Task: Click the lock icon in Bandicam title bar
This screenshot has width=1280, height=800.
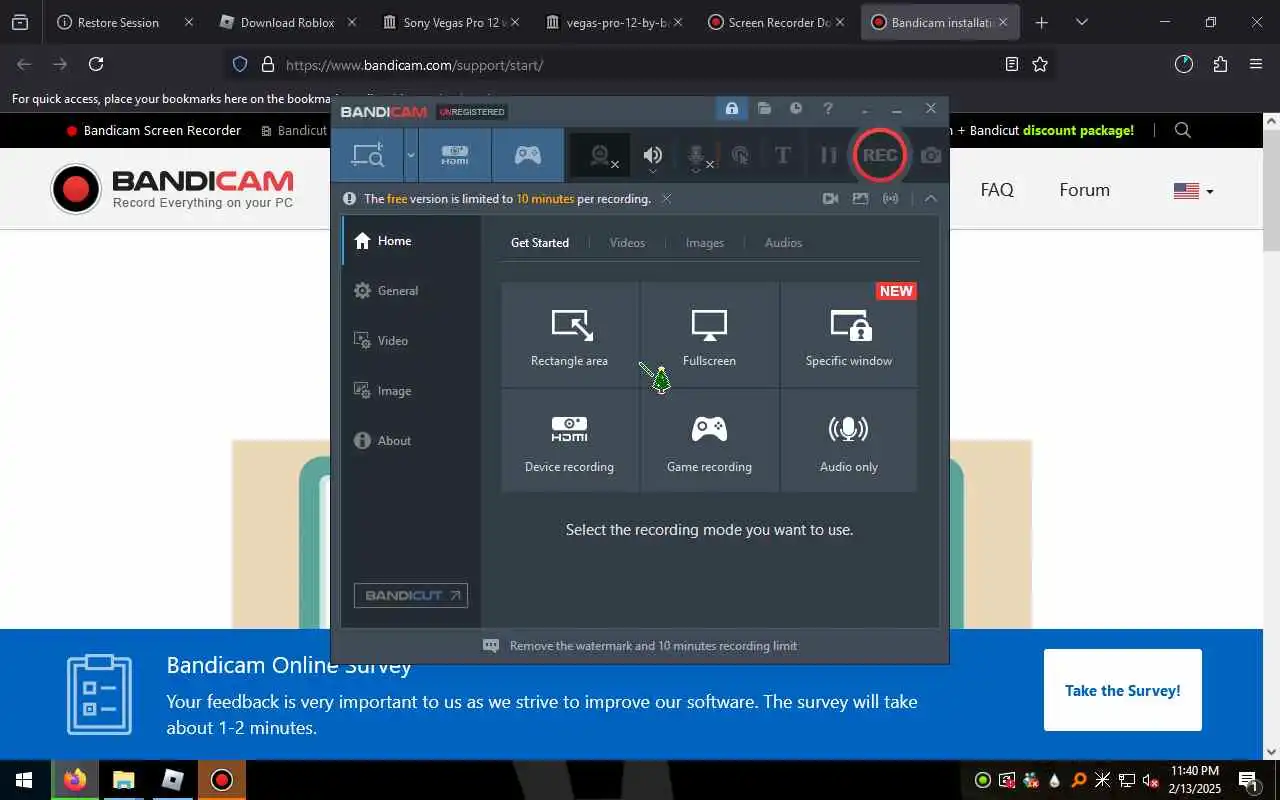Action: coord(732,108)
